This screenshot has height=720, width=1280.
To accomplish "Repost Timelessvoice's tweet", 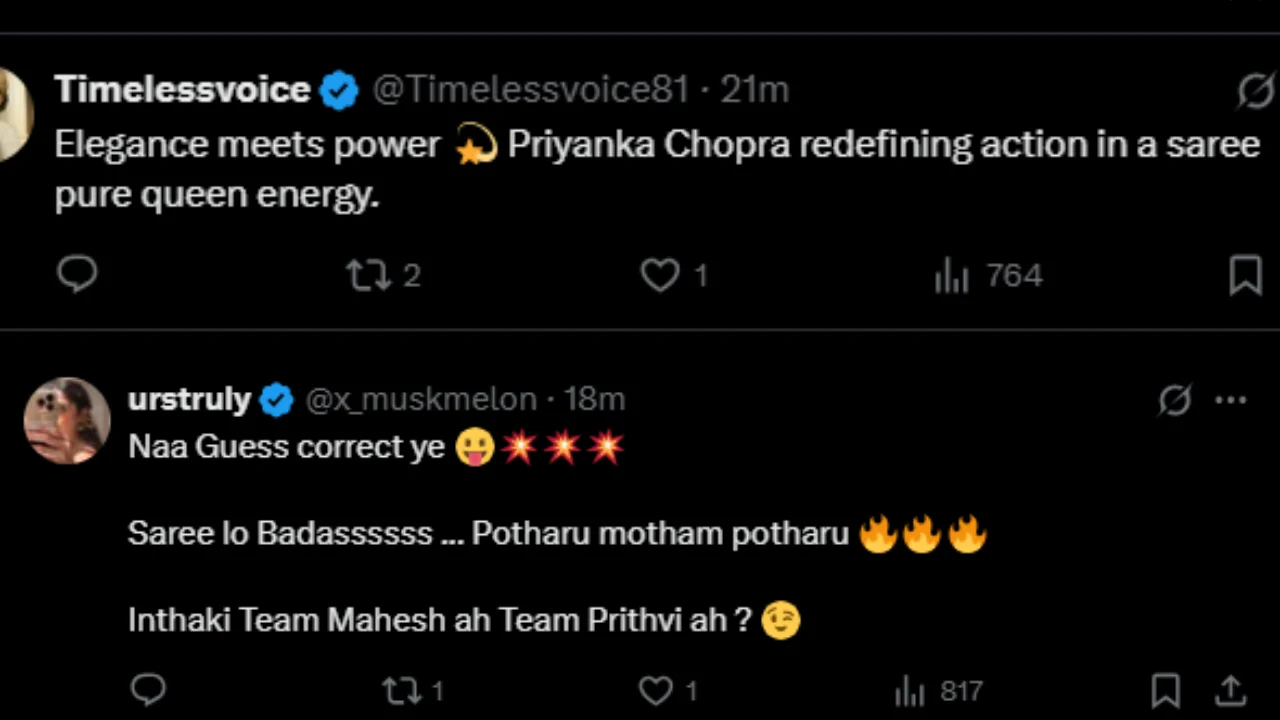I will [368, 275].
